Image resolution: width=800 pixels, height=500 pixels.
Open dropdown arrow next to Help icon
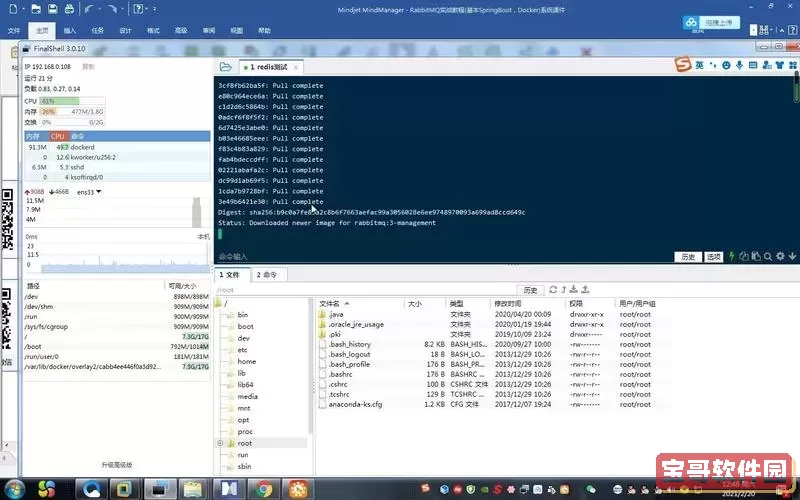(147, 9)
